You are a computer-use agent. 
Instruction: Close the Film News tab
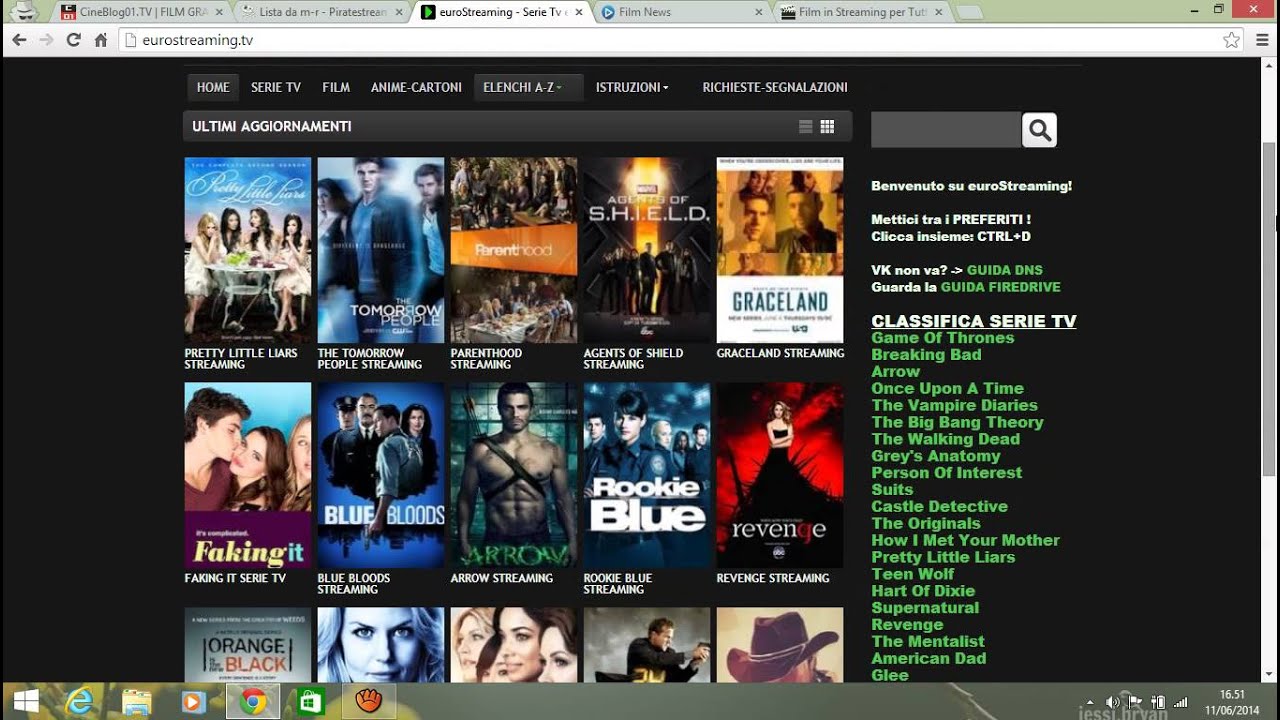coord(759,12)
